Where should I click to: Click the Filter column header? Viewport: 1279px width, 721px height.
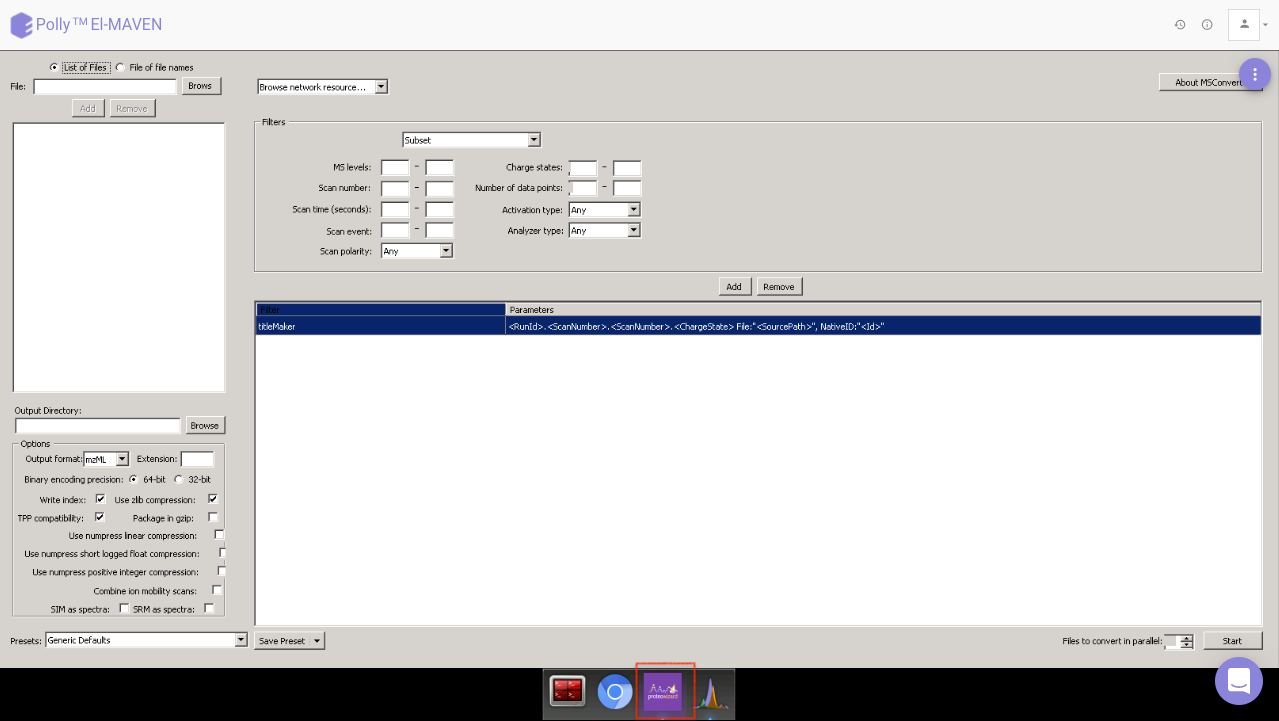click(x=381, y=310)
